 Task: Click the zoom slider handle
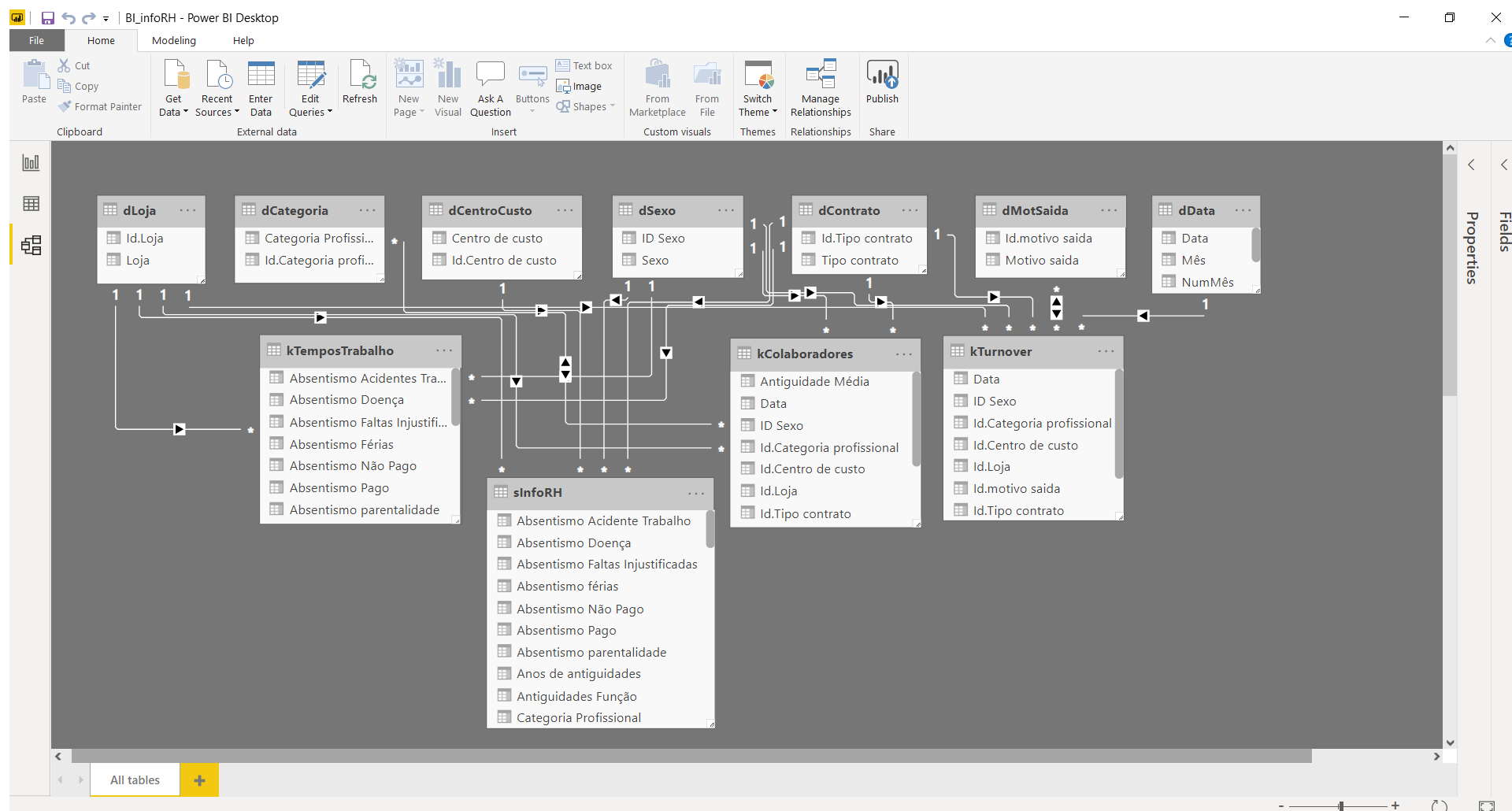(x=1340, y=805)
